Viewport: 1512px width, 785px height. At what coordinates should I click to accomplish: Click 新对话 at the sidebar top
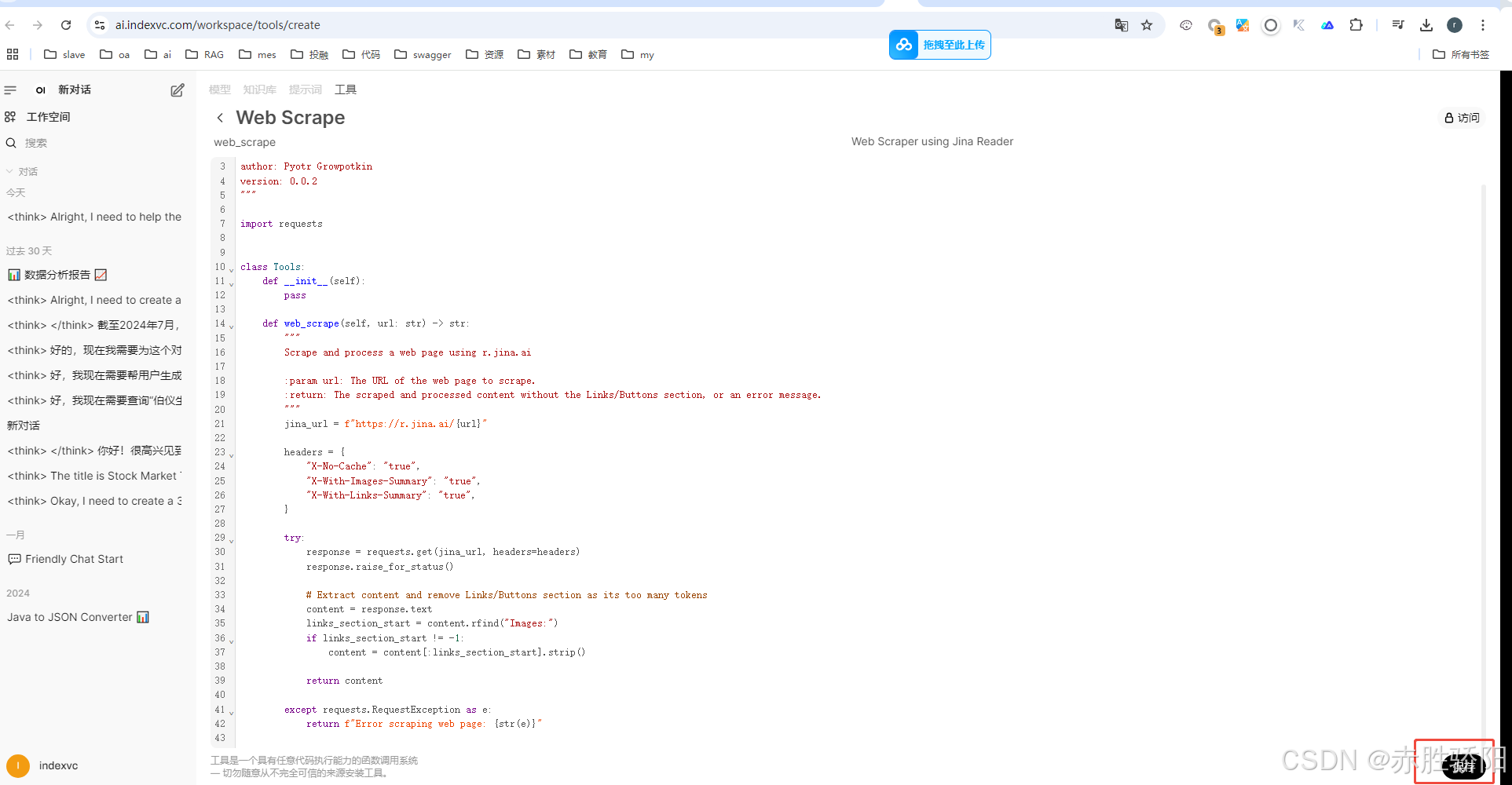coord(75,89)
